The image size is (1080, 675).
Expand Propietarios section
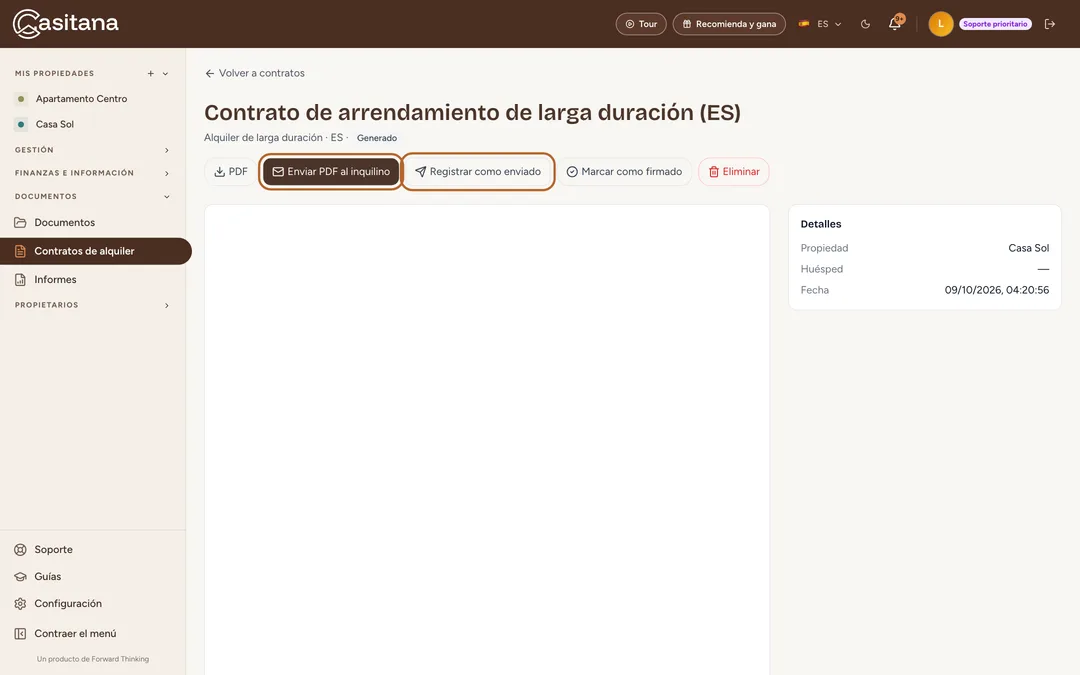click(x=92, y=305)
